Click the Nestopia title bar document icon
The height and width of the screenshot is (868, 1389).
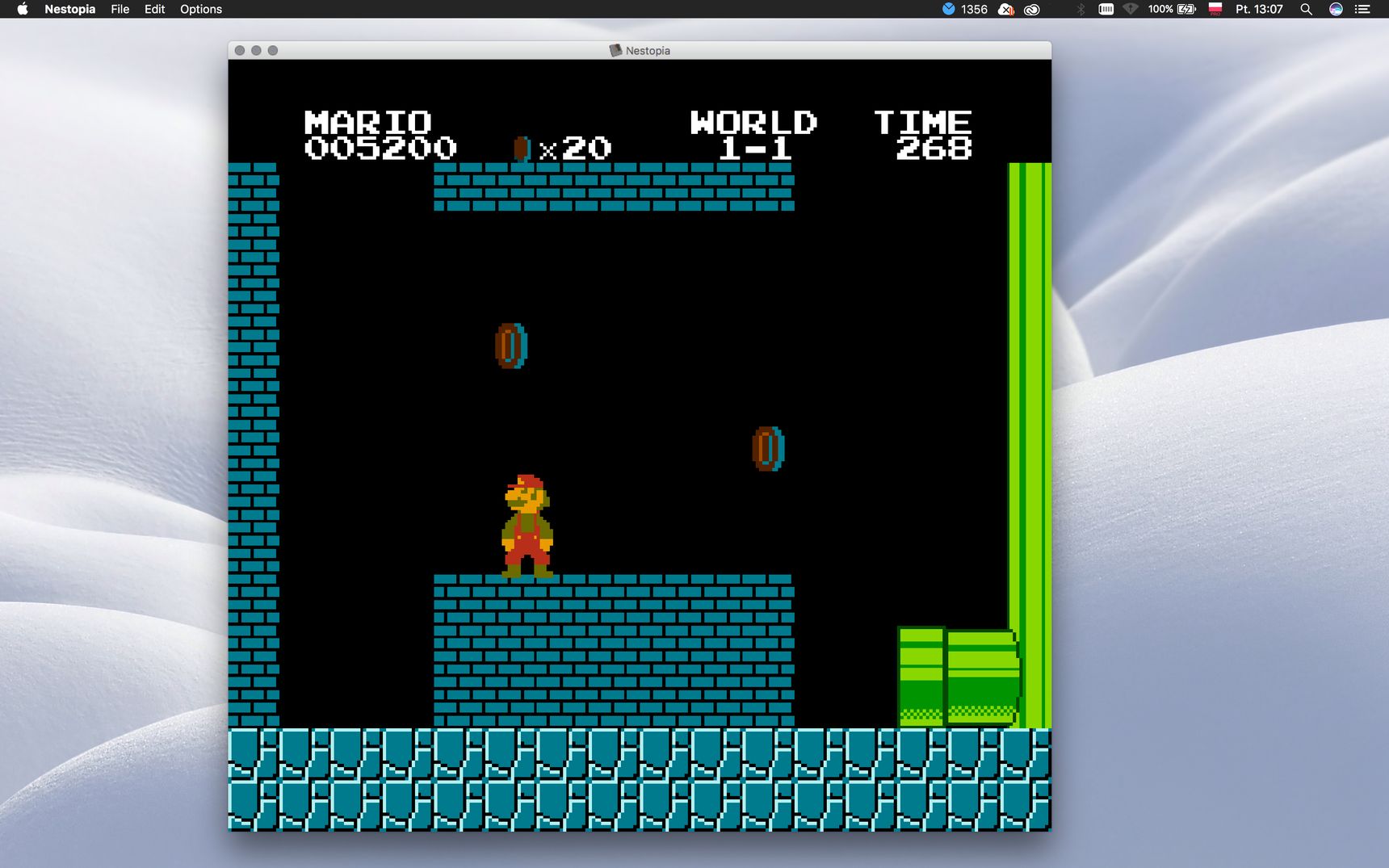[x=615, y=50]
